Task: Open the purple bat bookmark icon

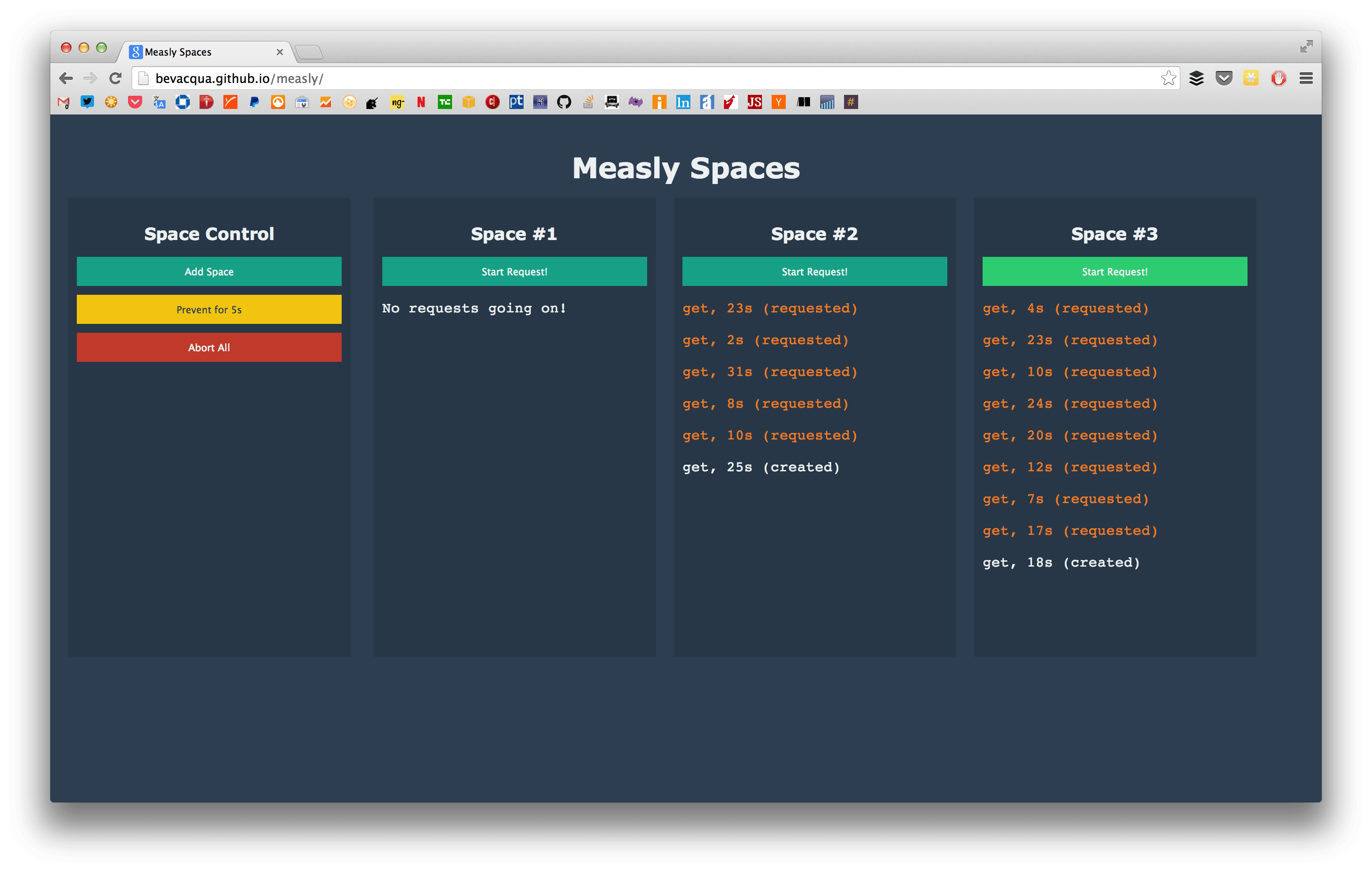Action: click(x=636, y=102)
